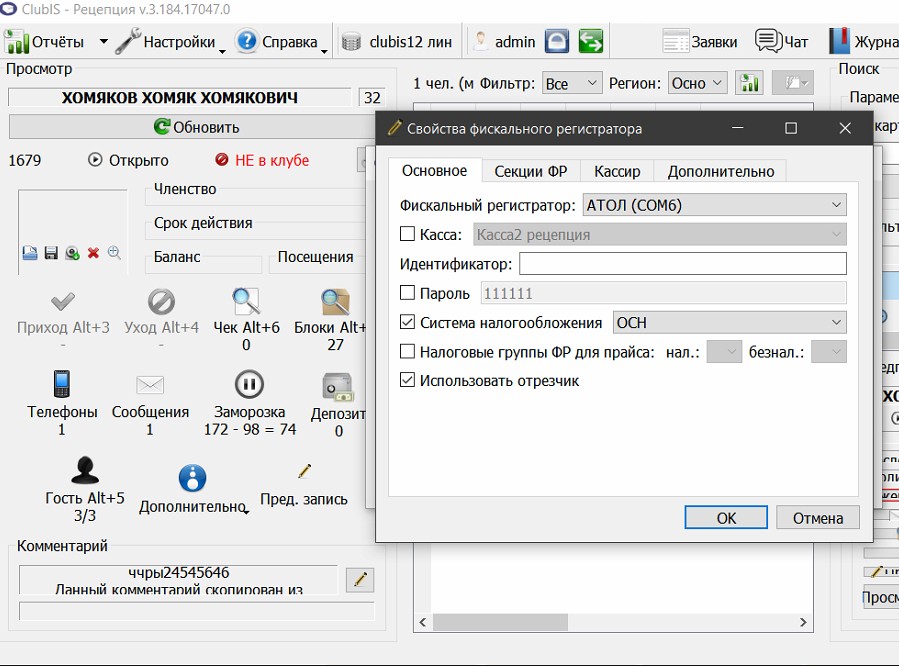899x666 pixels.
Task: Expand the Фискальный регистратор dropdown
Action: tap(714, 205)
